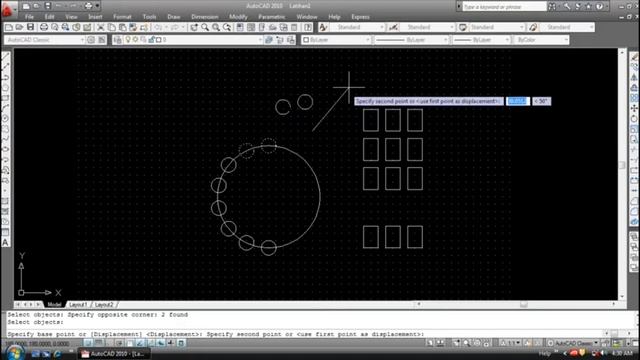Toggle Object Snap in status bar
Image resolution: width=640 pixels, height=360 pixels.
click(130, 343)
